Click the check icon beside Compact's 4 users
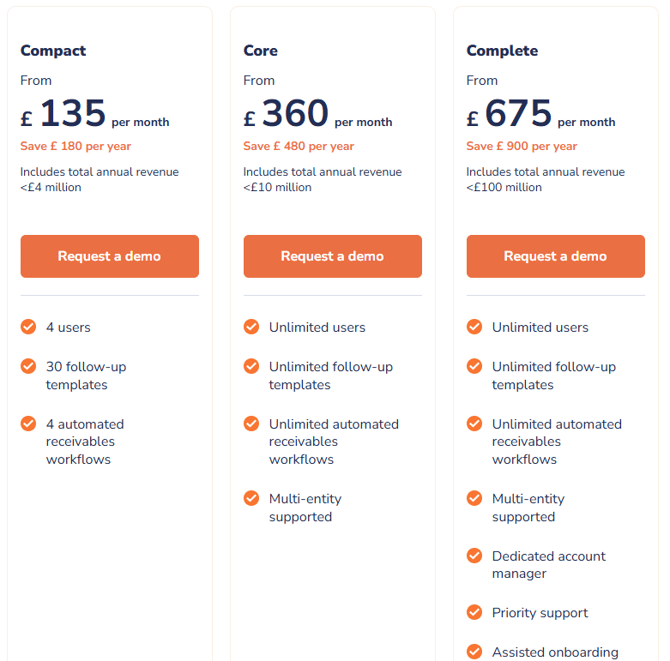The image size is (670, 661). tap(28, 327)
